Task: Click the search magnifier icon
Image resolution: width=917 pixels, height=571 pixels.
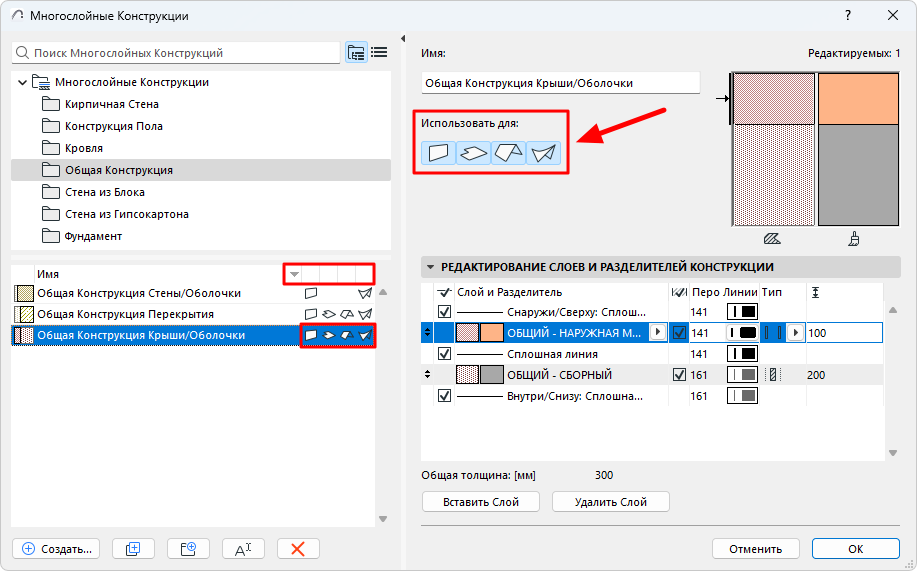Action: (x=22, y=53)
